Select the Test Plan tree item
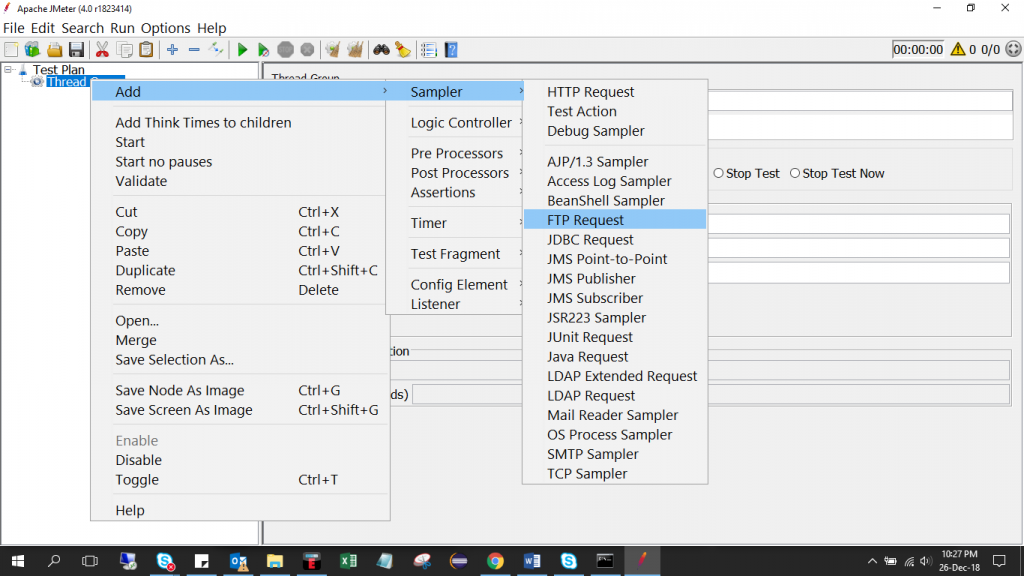This screenshot has height=576, width=1024. coord(59,70)
